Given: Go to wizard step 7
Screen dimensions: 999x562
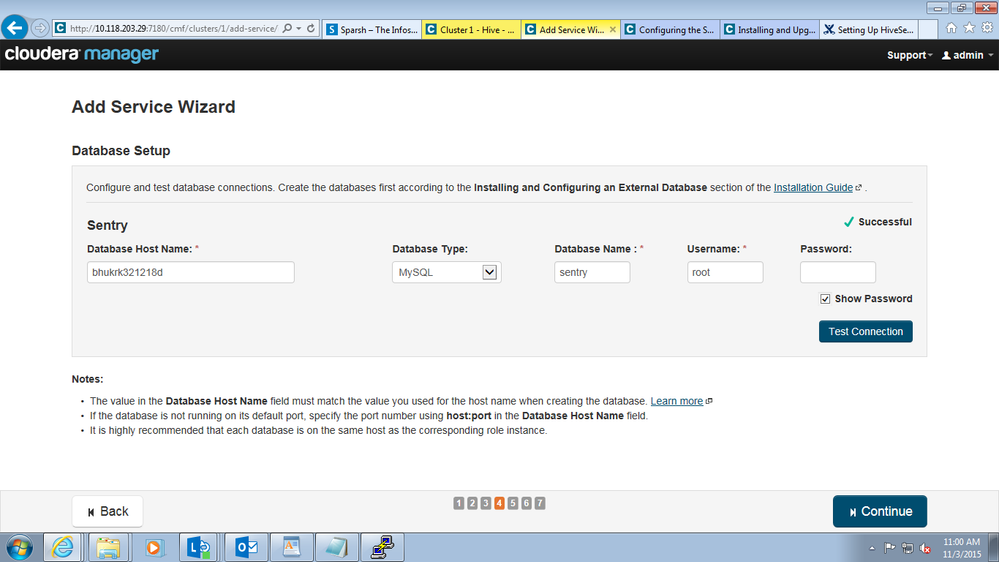Looking at the screenshot, I should click(x=540, y=503).
